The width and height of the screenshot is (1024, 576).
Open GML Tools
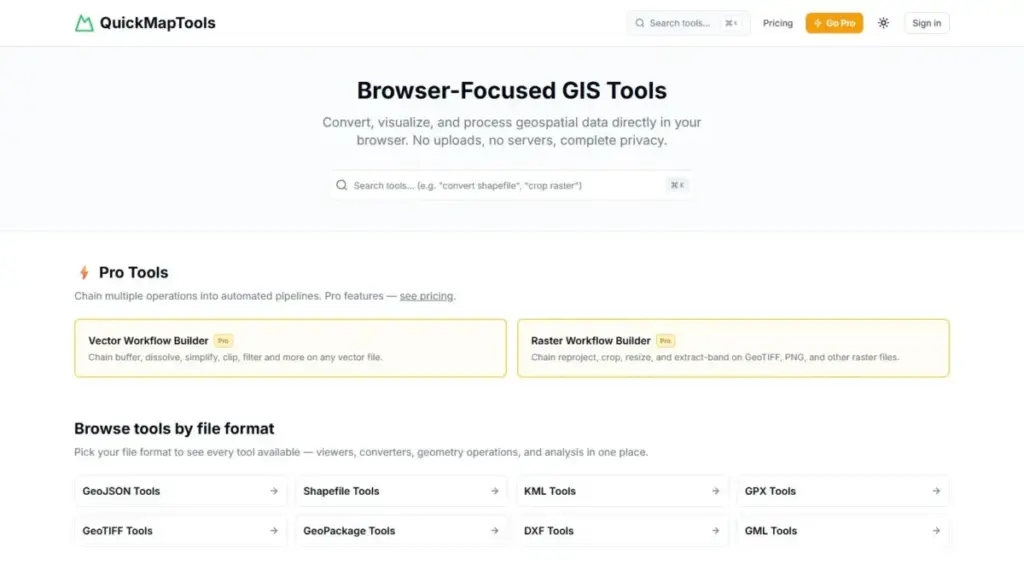click(x=842, y=531)
